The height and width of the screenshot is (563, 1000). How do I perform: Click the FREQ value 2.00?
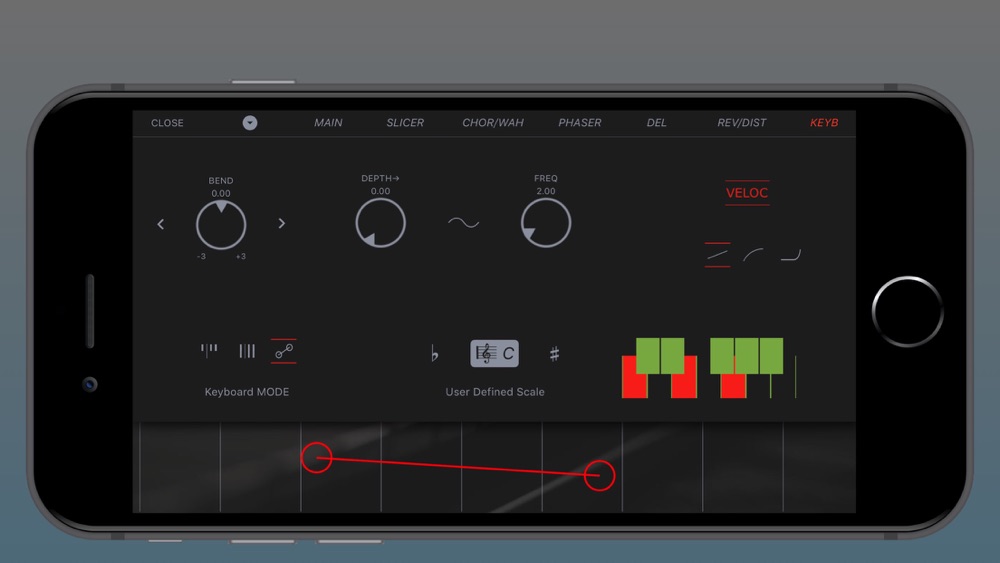pyautogui.click(x=546, y=191)
